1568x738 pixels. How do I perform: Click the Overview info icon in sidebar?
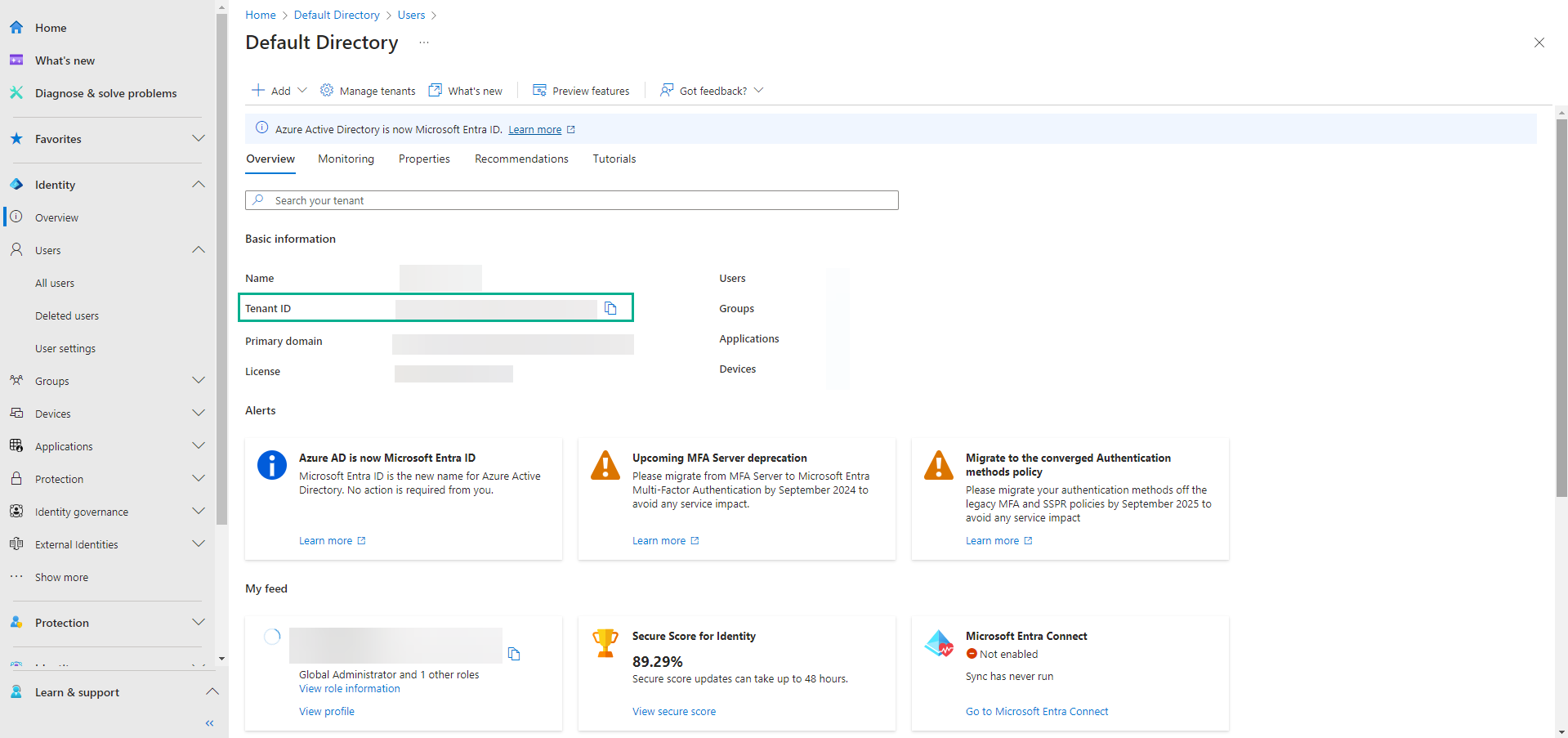(x=16, y=217)
